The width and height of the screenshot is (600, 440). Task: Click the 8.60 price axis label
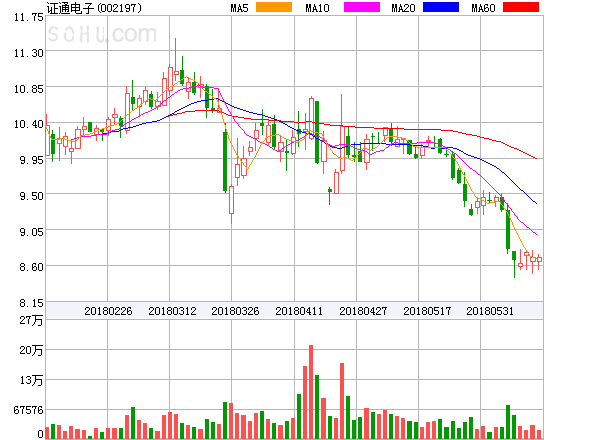31,267
